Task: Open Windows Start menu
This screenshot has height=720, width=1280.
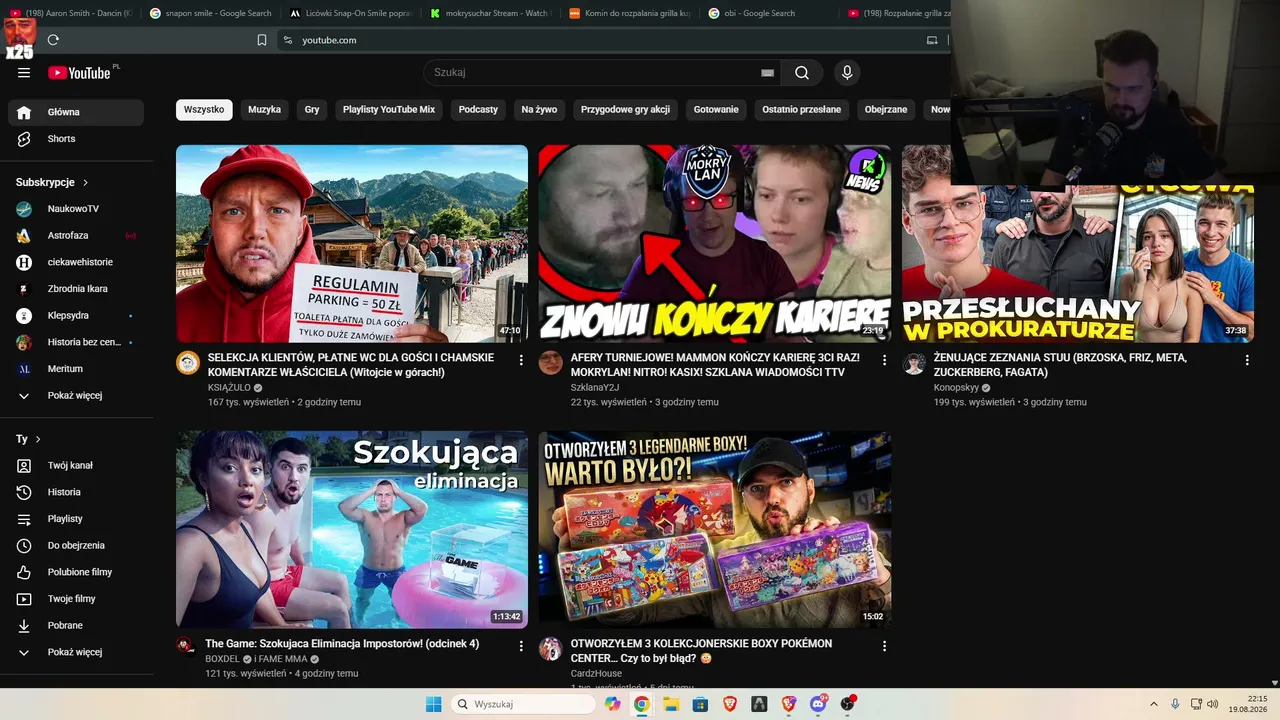Action: 433,704
